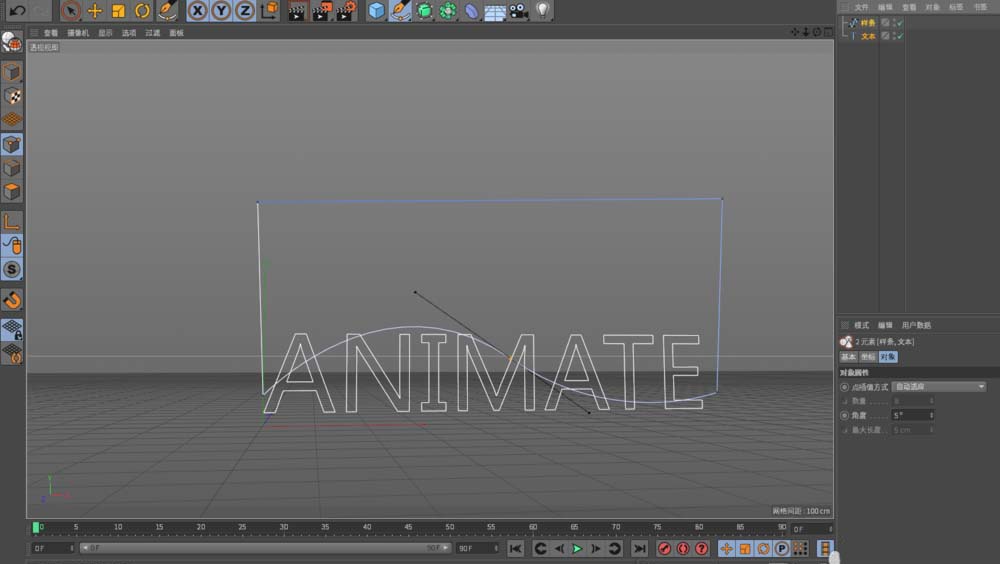Open the spline Pen tool
The height and width of the screenshot is (564, 1000).
400,11
